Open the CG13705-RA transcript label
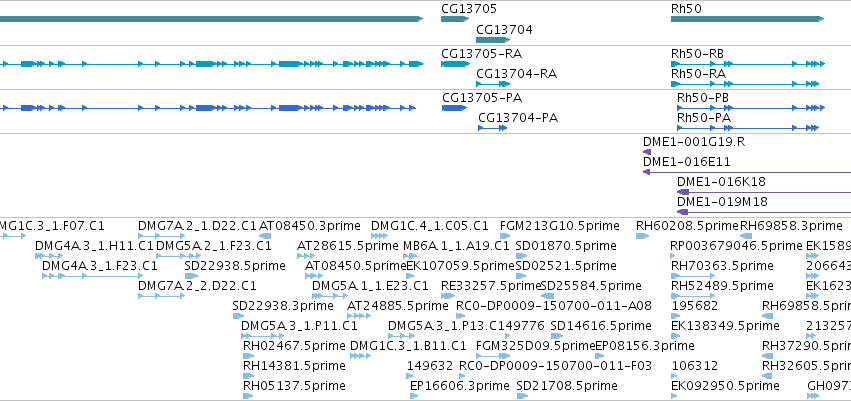The height and width of the screenshot is (401, 851). click(x=482, y=54)
